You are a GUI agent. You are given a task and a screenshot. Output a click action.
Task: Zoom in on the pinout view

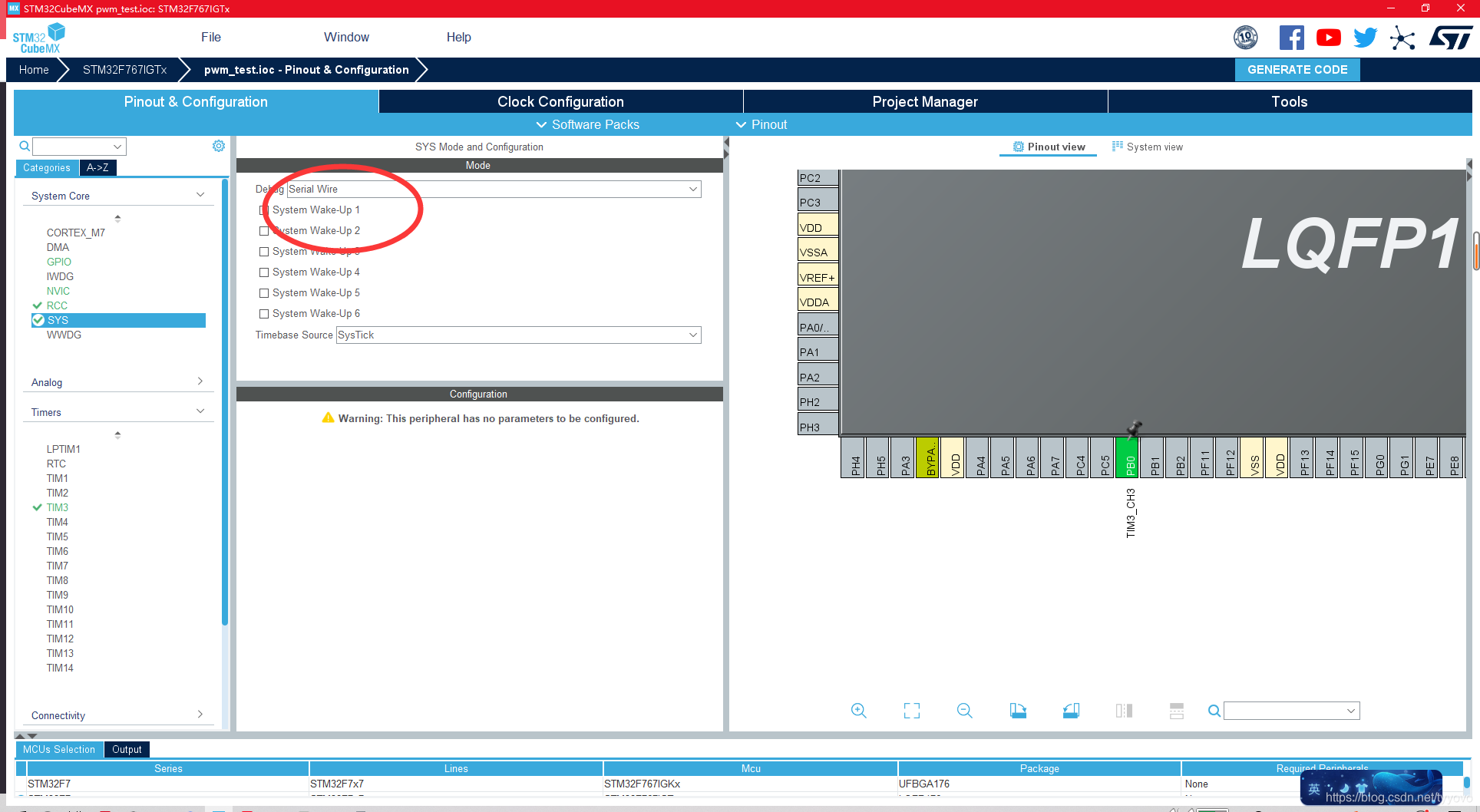click(x=859, y=711)
